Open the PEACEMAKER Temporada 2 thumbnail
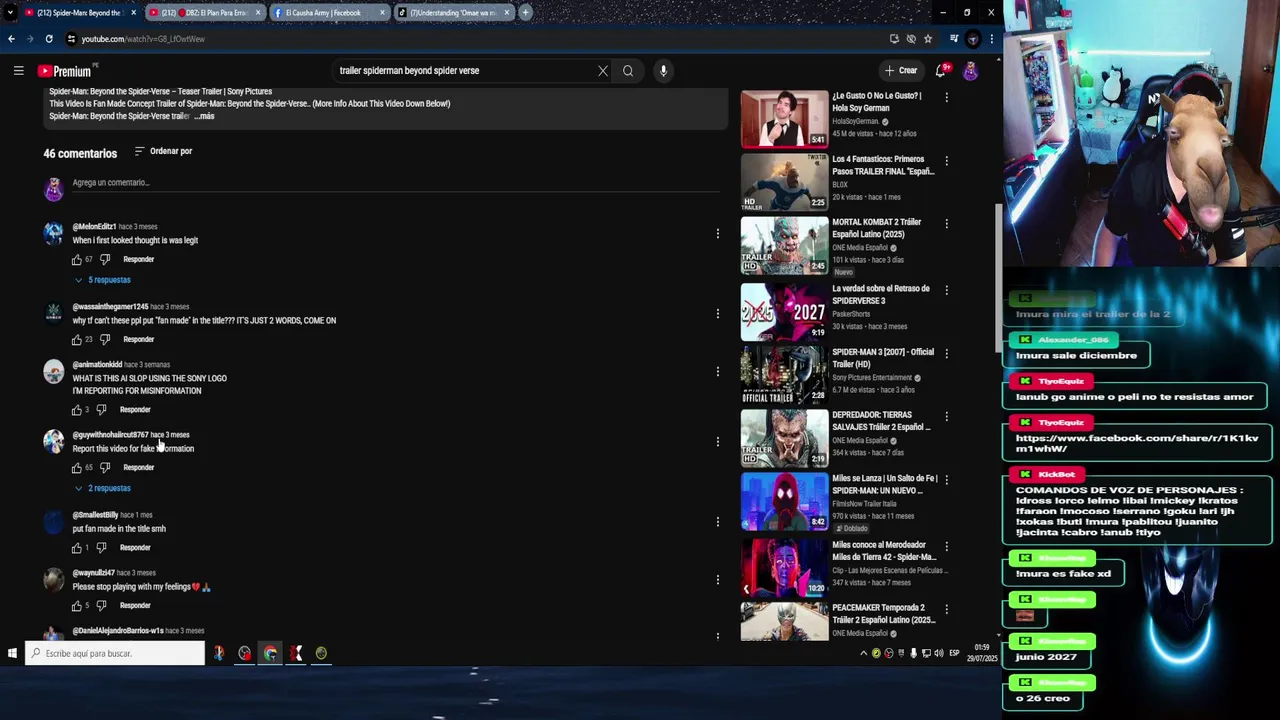1280x720 pixels. pyautogui.click(x=784, y=621)
